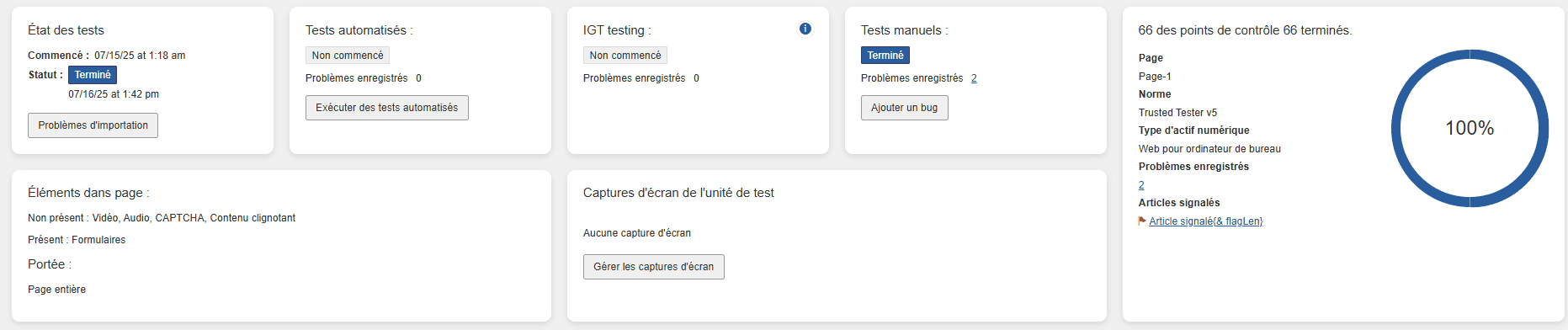This screenshot has width=1568, height=330.
Task: Click the 100% progress ring
Action: [1470, 128]
